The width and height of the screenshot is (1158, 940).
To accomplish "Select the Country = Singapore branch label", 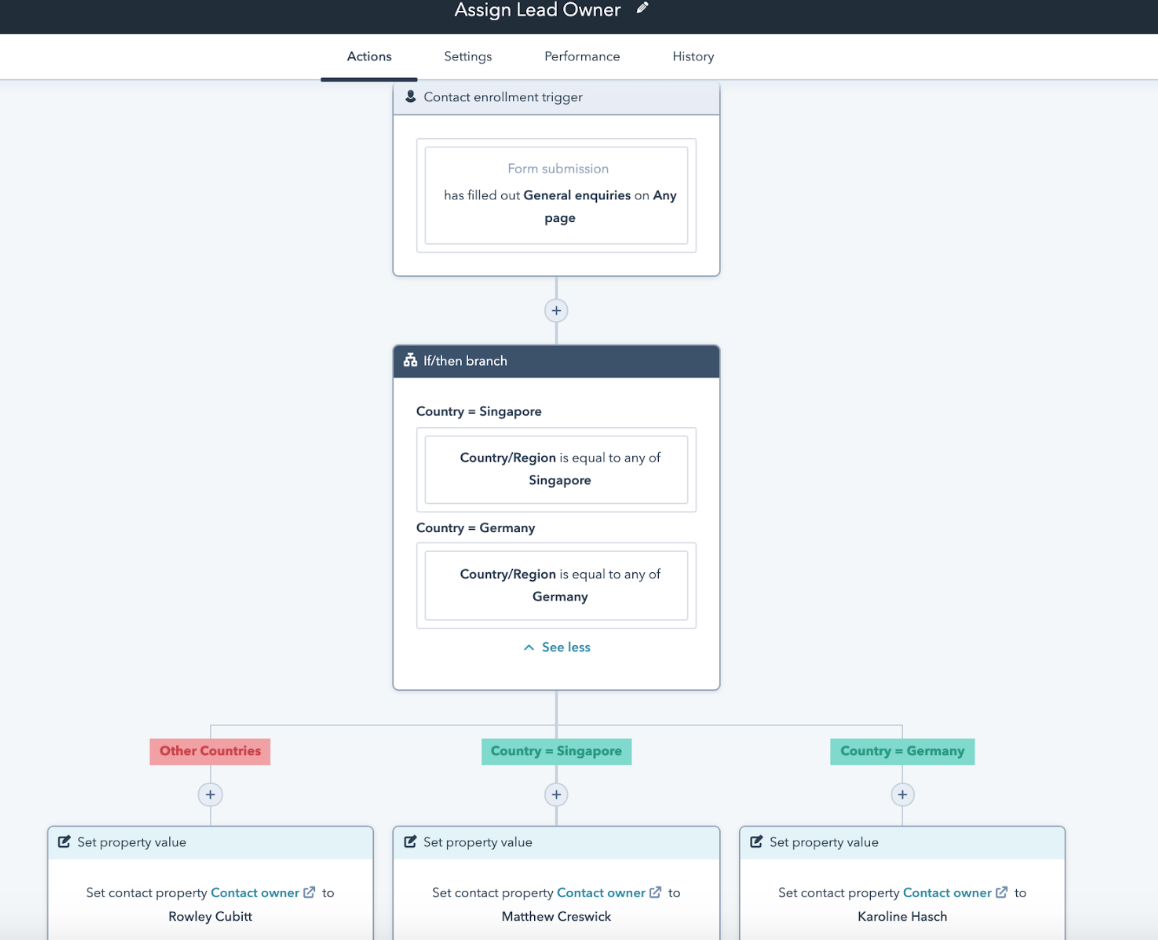I will 556,751.
